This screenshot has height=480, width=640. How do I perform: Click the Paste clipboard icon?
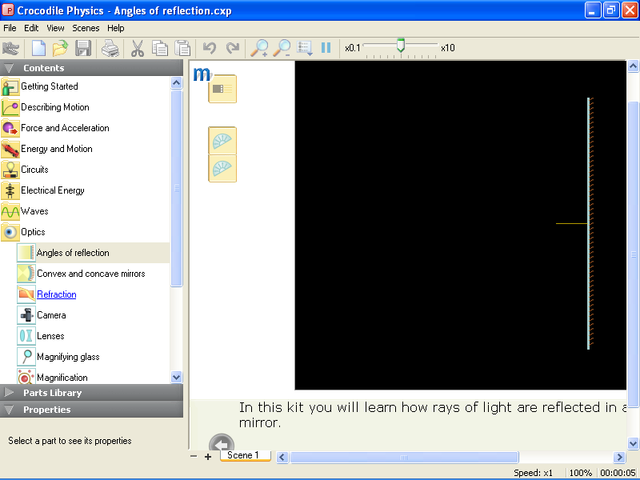182,48
